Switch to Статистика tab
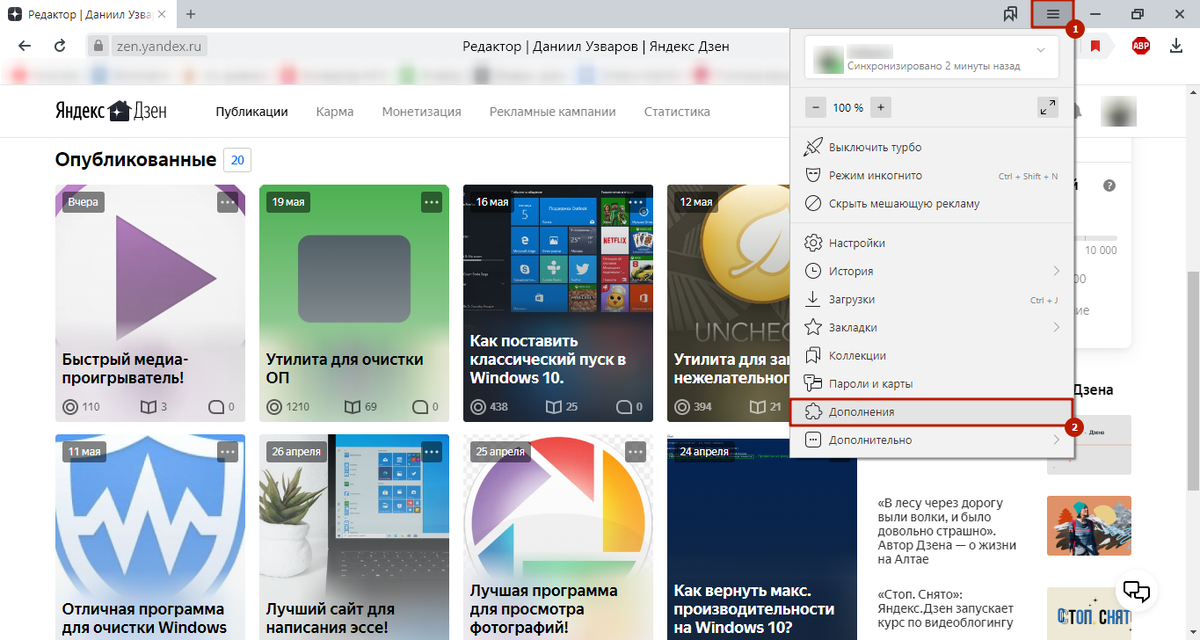This screenshot has width=1200, height=640. [x=677, y=112]
